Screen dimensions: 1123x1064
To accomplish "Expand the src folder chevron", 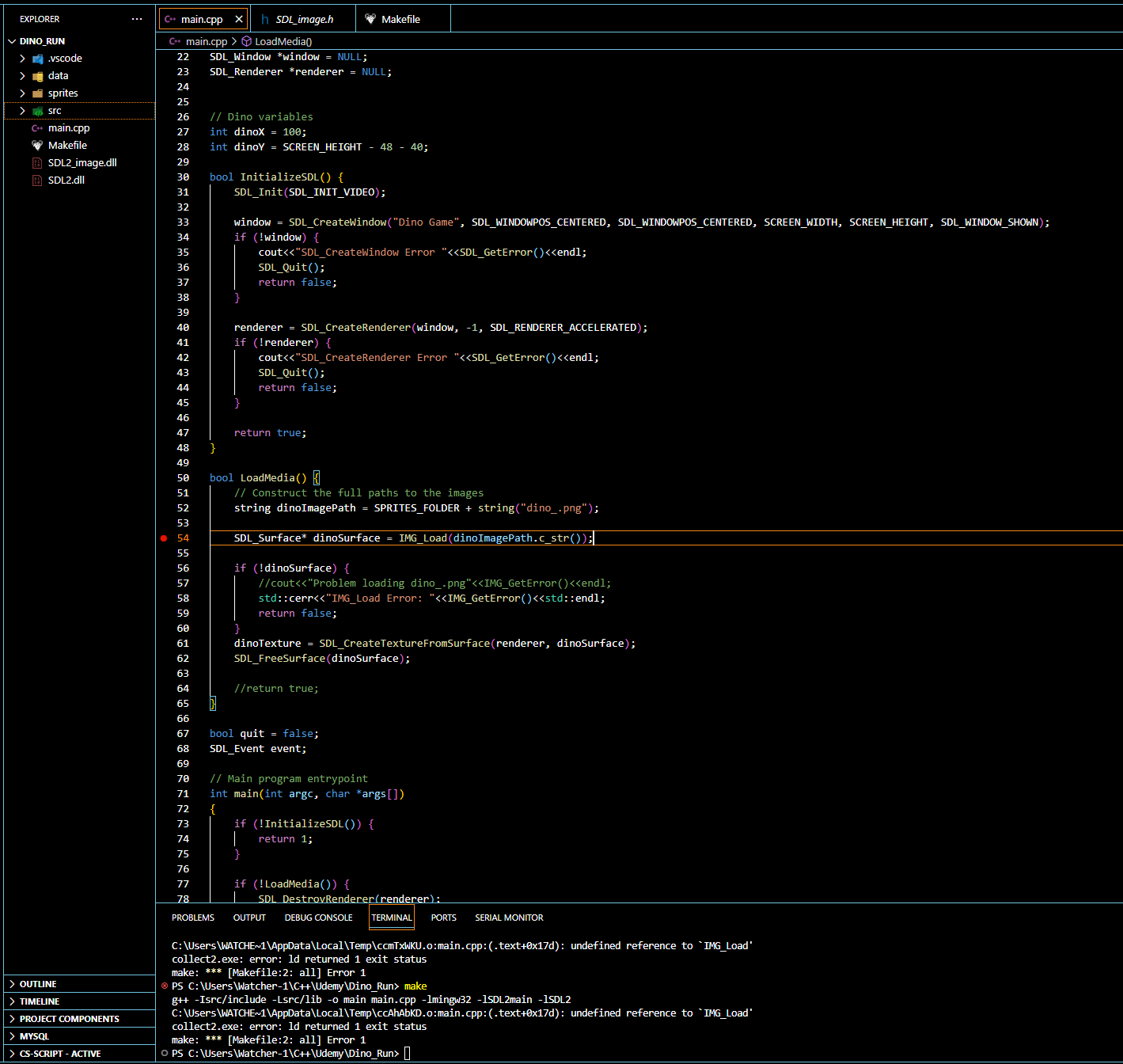I will (x=22, y=111).
